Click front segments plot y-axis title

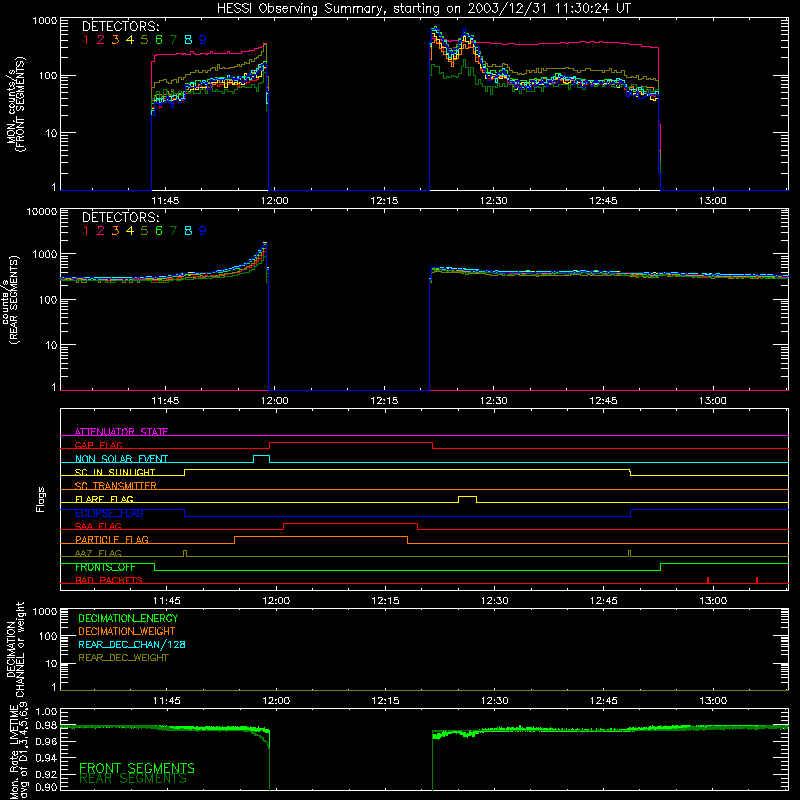15,104
